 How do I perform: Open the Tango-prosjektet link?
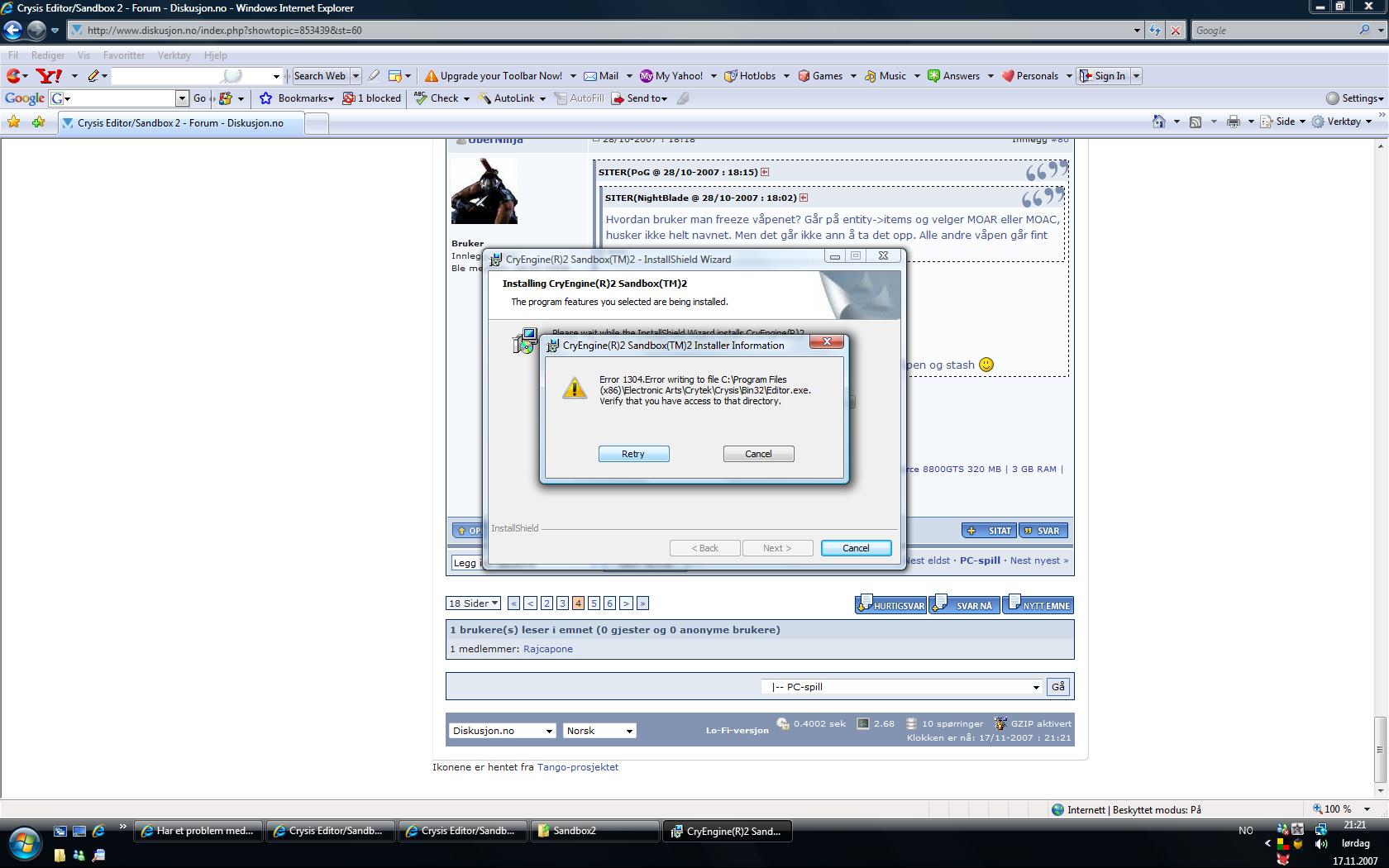577,767
